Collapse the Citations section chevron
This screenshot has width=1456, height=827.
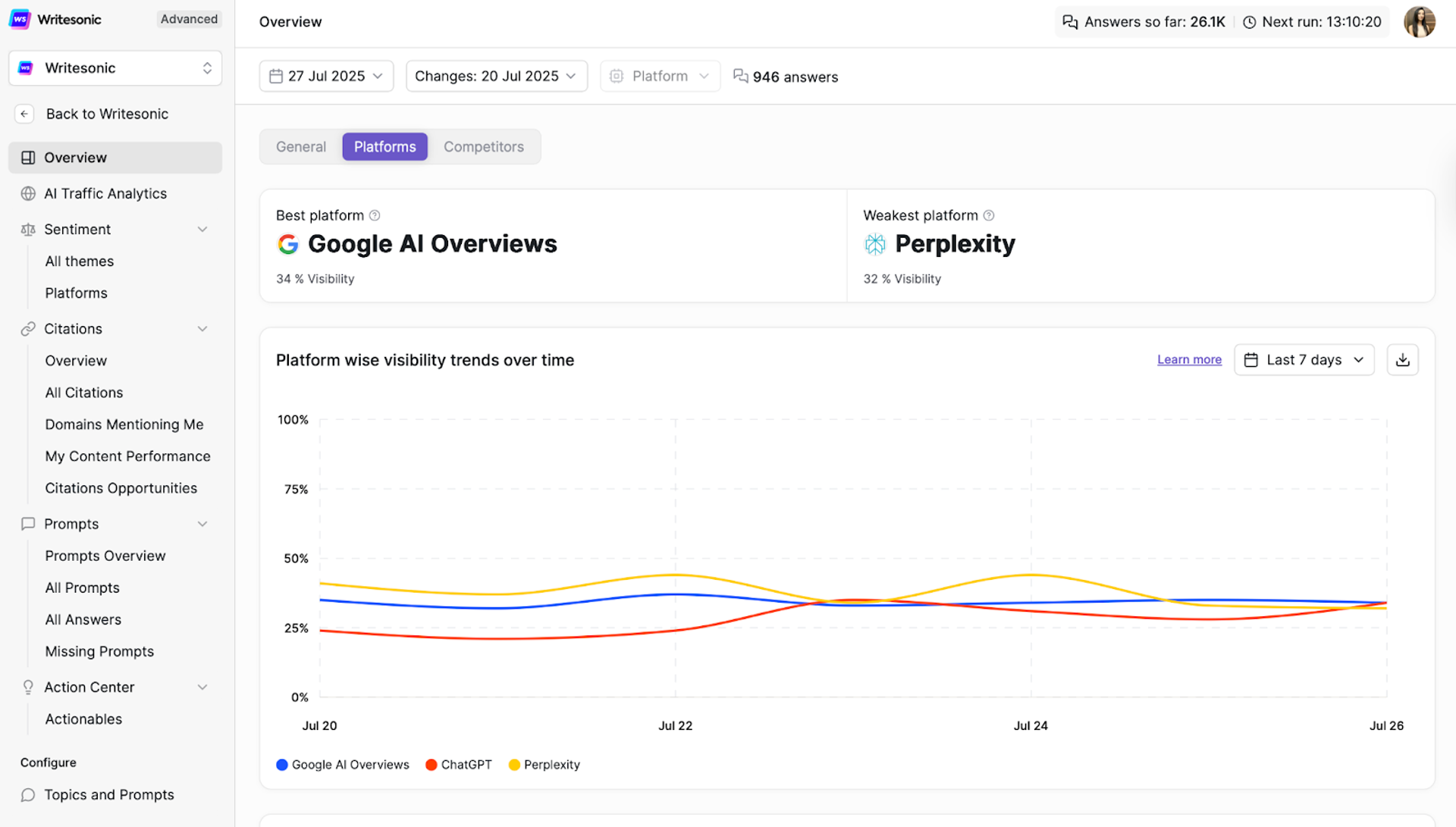pyautogui.click(x=202, y=329)
